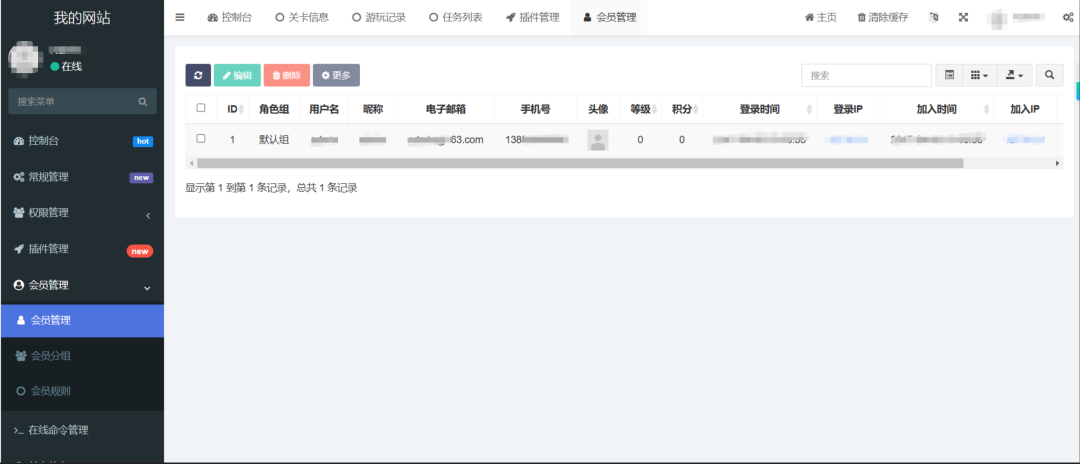Click the 默认组 cell in row 1
The height and width of the screenshot is (464, 1080).
click(x=274, y=140)
